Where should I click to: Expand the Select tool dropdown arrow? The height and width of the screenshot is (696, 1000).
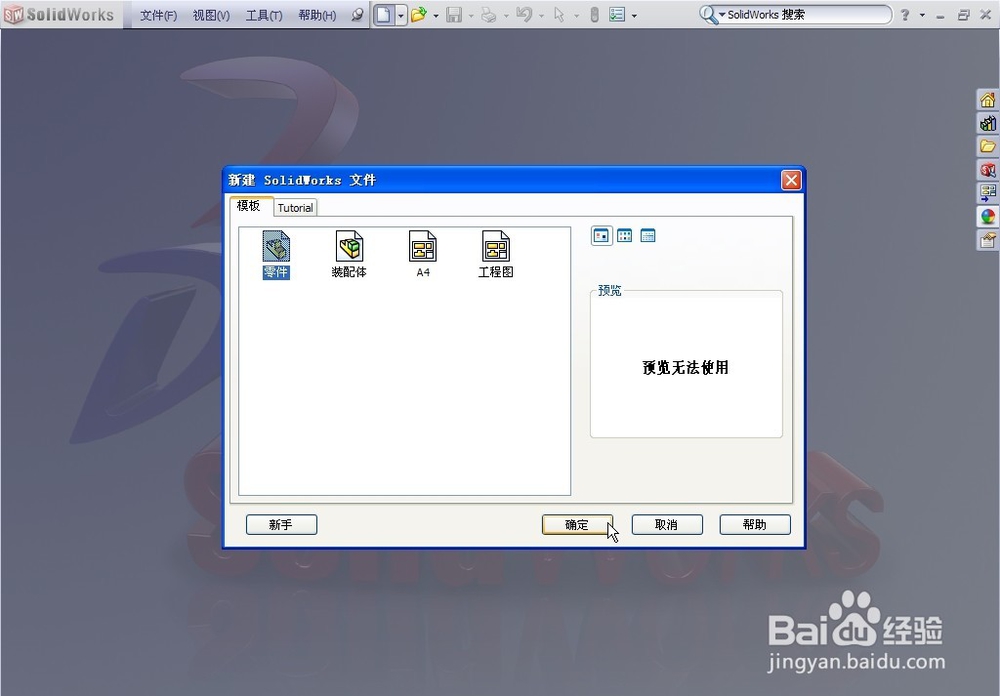click(x=576, y=15)
